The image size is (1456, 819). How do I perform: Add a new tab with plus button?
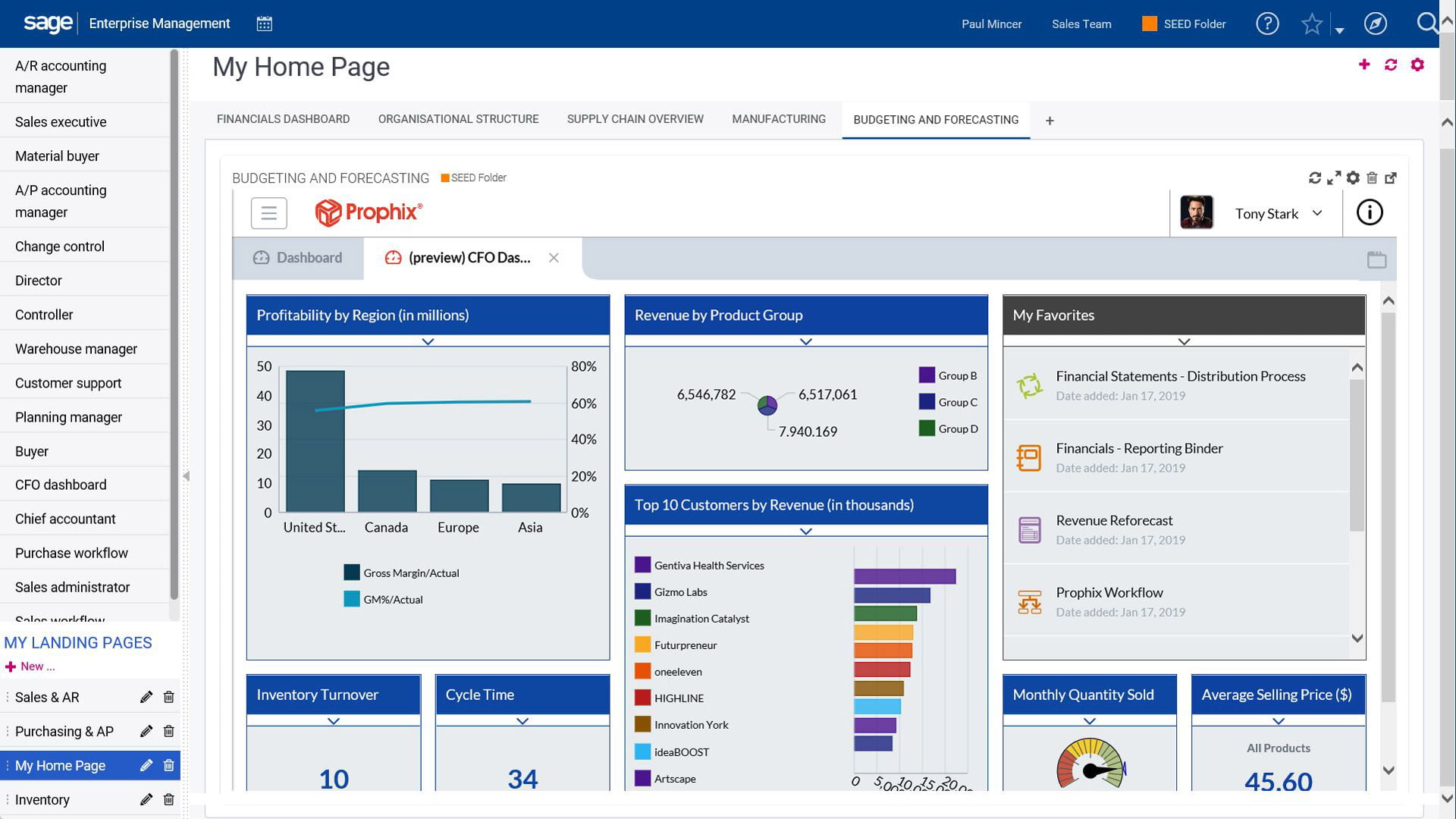(x=1050, y=121)
